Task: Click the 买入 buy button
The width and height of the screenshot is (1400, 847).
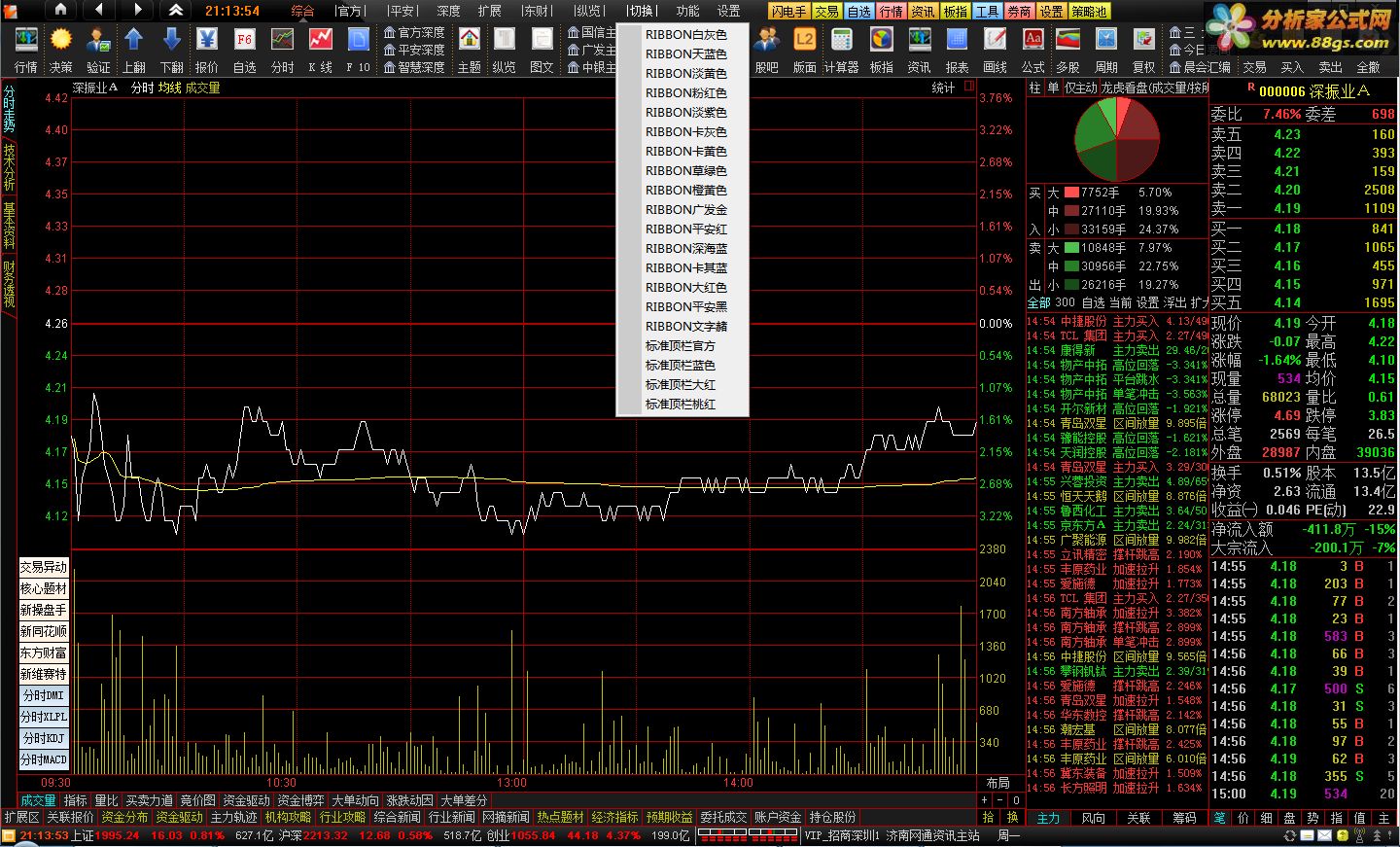Action: [1292, 67]
